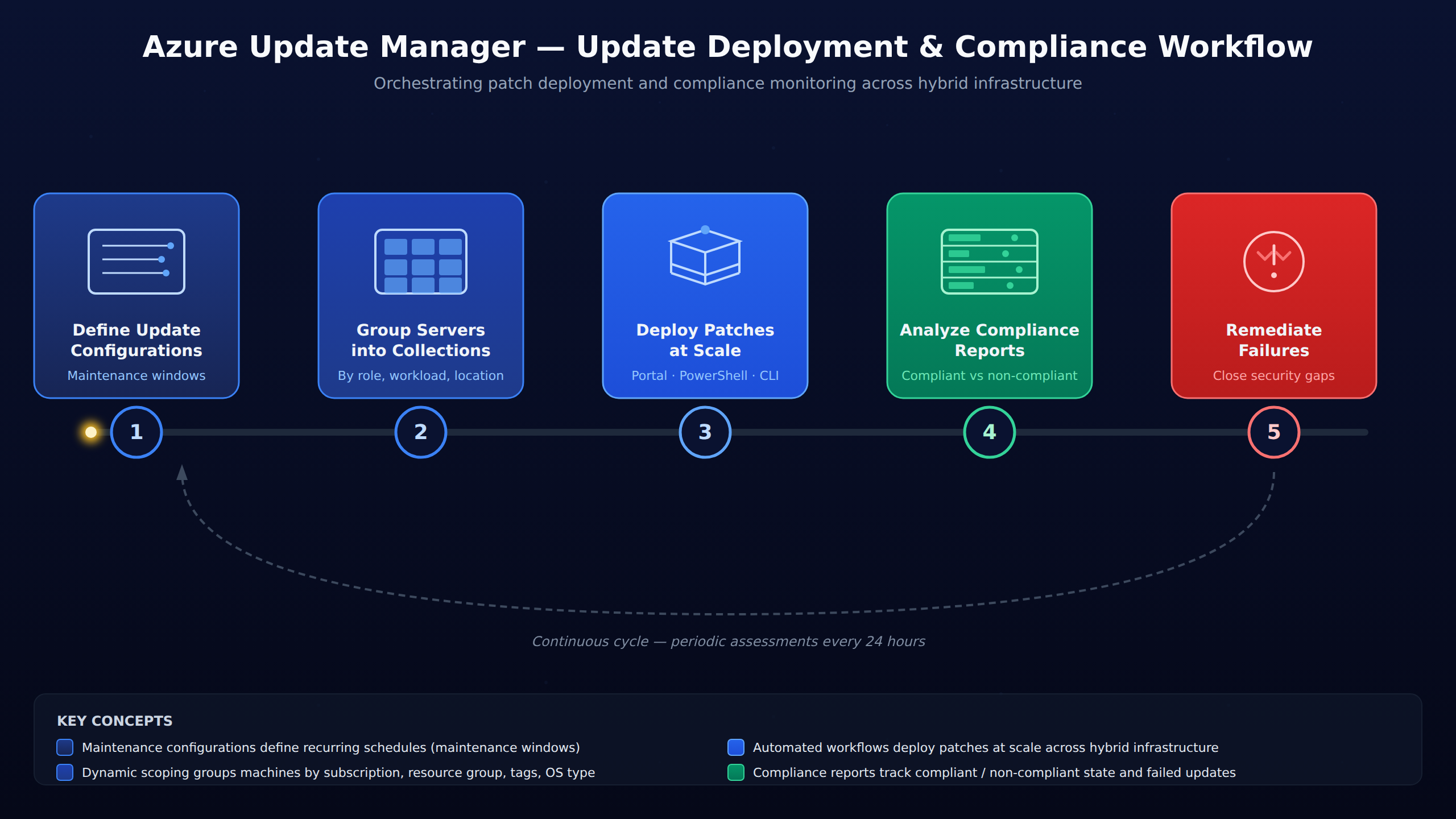
Task: Click the server rack icon in Analyze Compliance card
Action: [990, 262]
